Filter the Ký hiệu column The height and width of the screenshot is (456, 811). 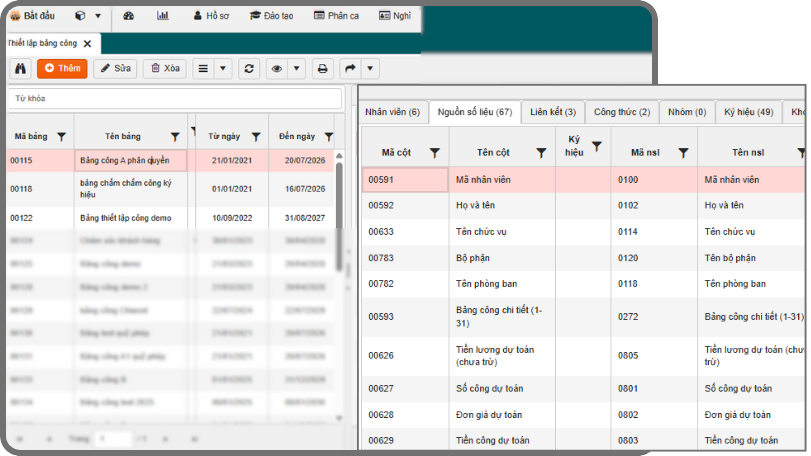[597, 146]
